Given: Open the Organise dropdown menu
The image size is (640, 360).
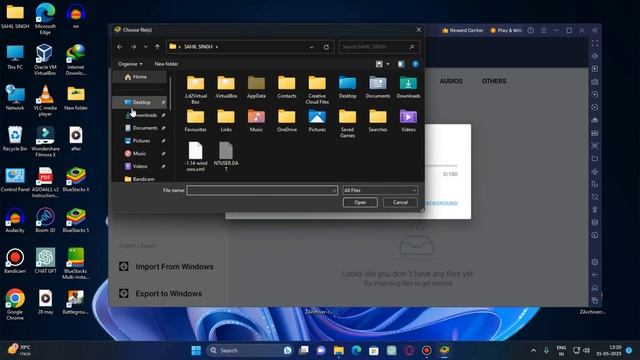Looking at the screenshot, I should [x=130, y=64].
